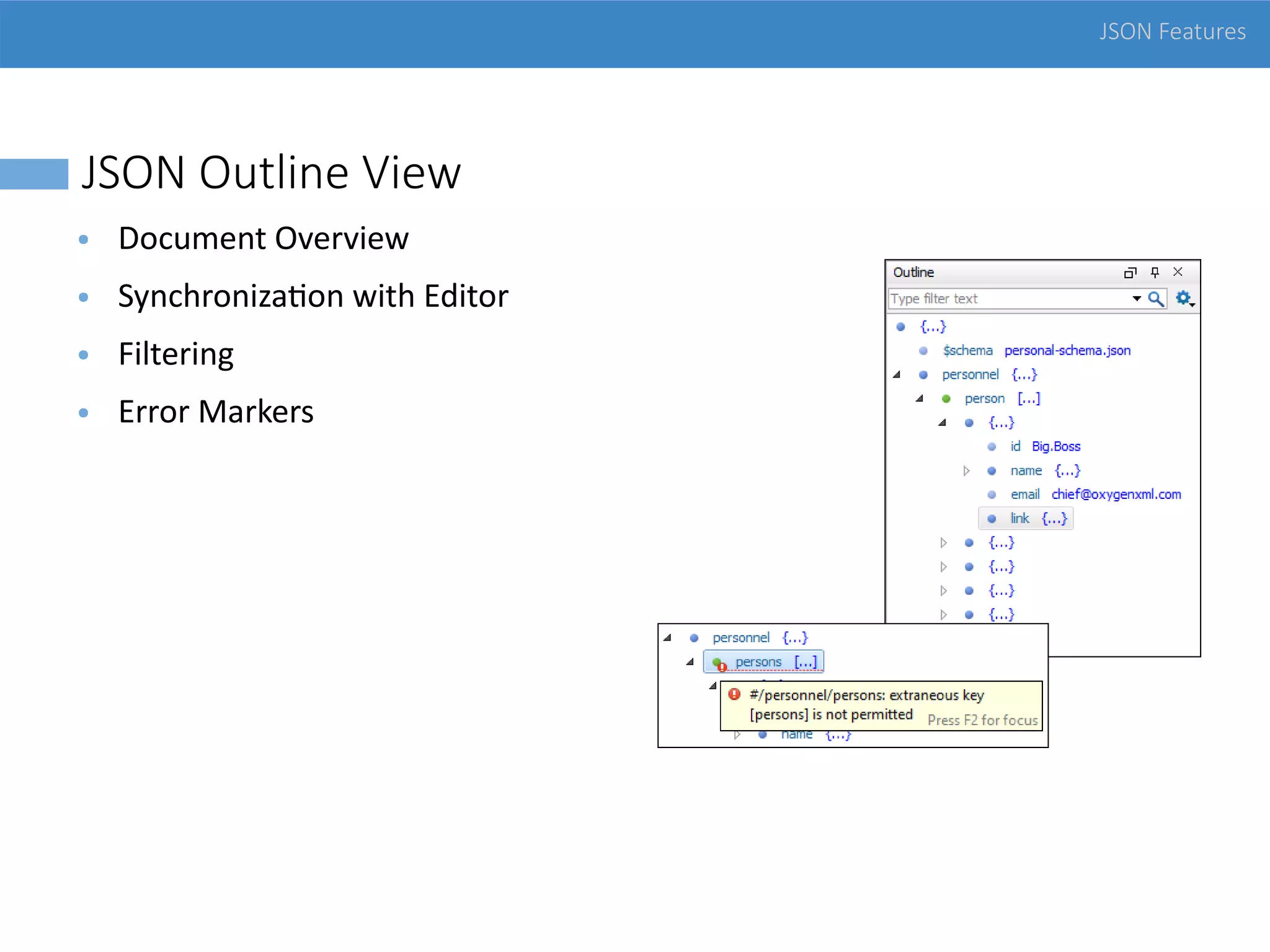Click JSON Outline View heading
The width and height of the screenshot is (1270, 952).
[272, 172]
